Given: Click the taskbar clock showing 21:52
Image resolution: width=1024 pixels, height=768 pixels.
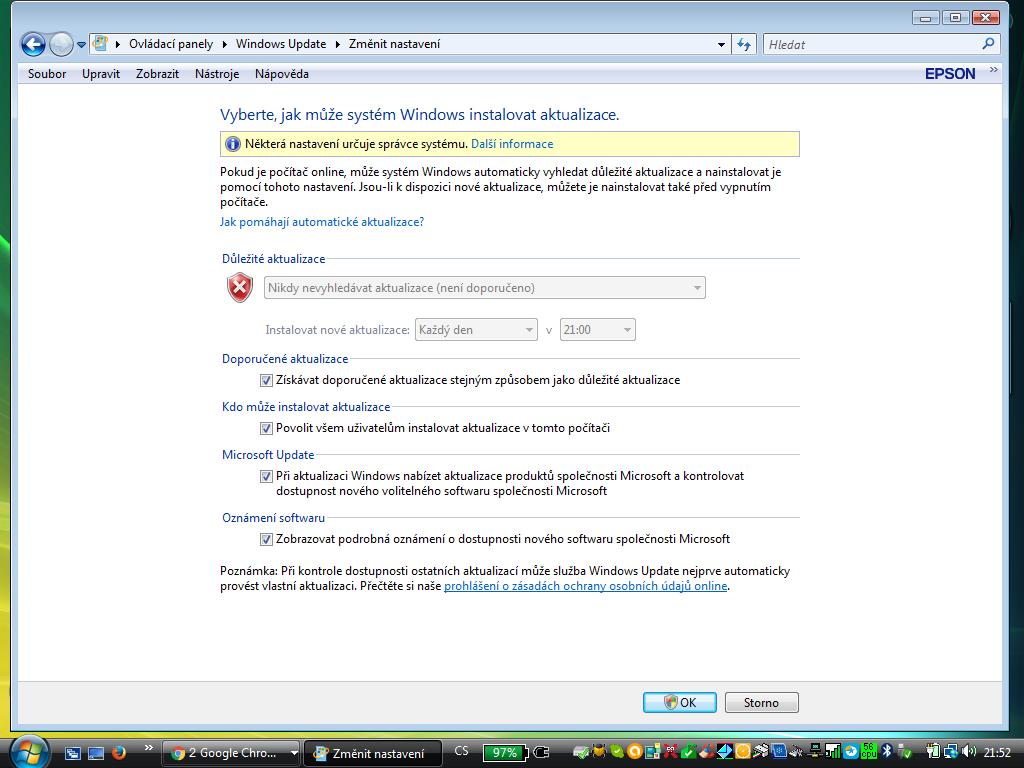Looking at the screenshot, I should (x=997, y=752).
